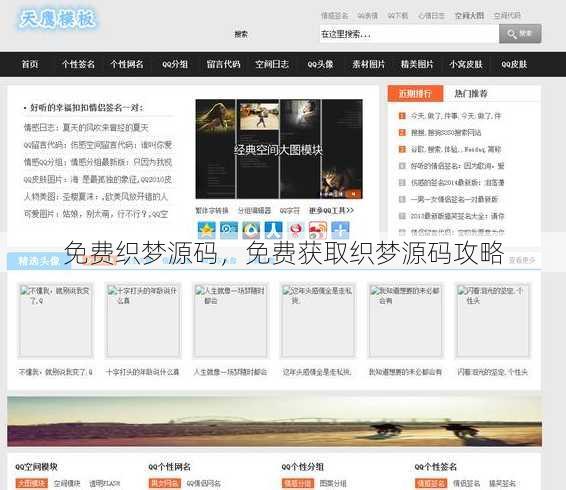Open rank 6 item 一男一女情侣签名

[454, 199]
